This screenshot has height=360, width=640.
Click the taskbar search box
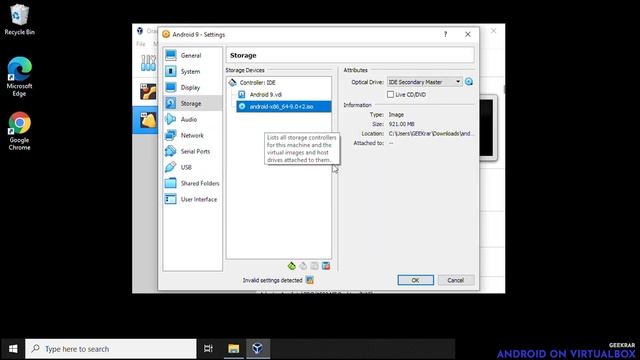111,349
